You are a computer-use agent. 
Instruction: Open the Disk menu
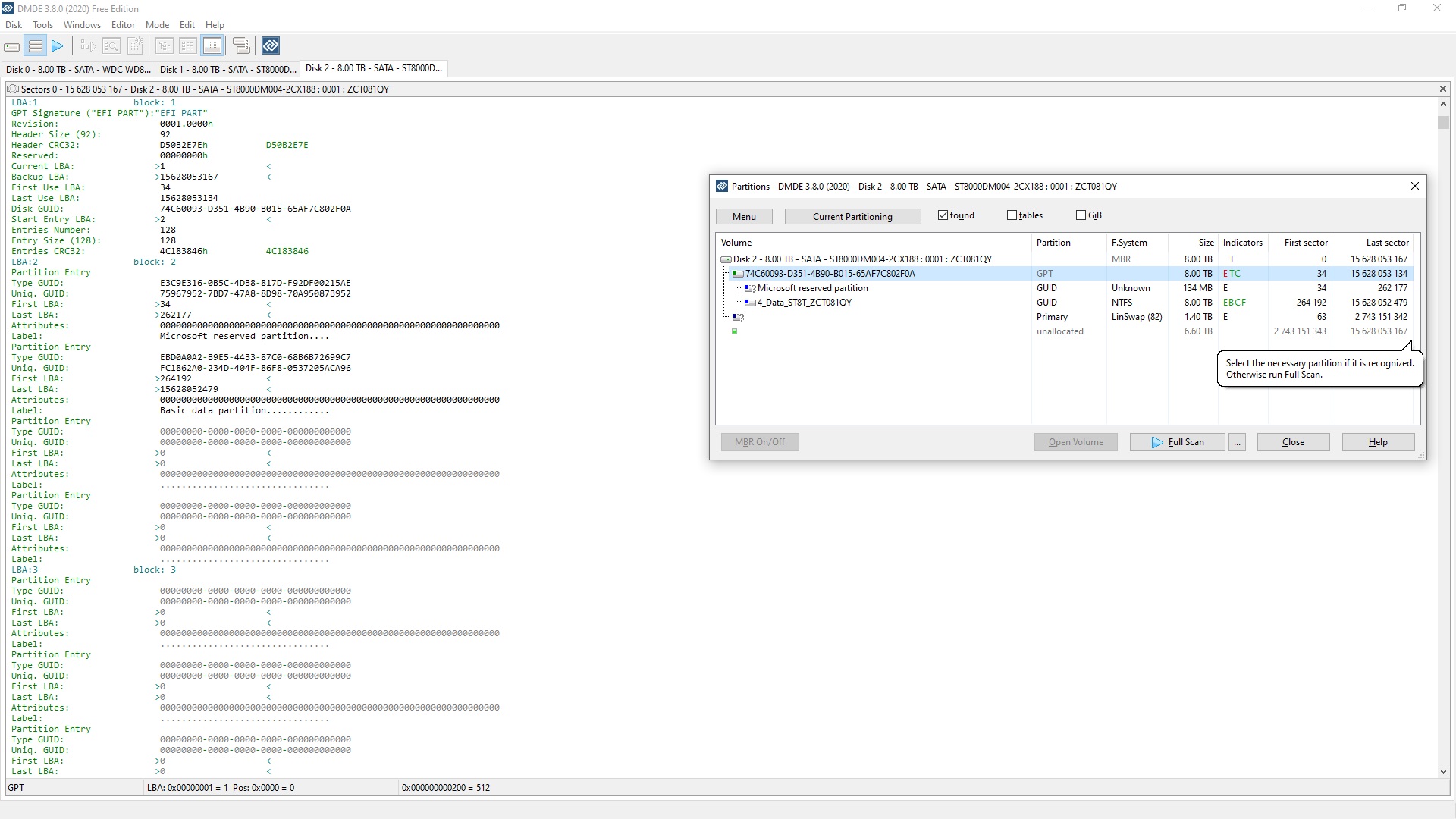coord(14,25)
